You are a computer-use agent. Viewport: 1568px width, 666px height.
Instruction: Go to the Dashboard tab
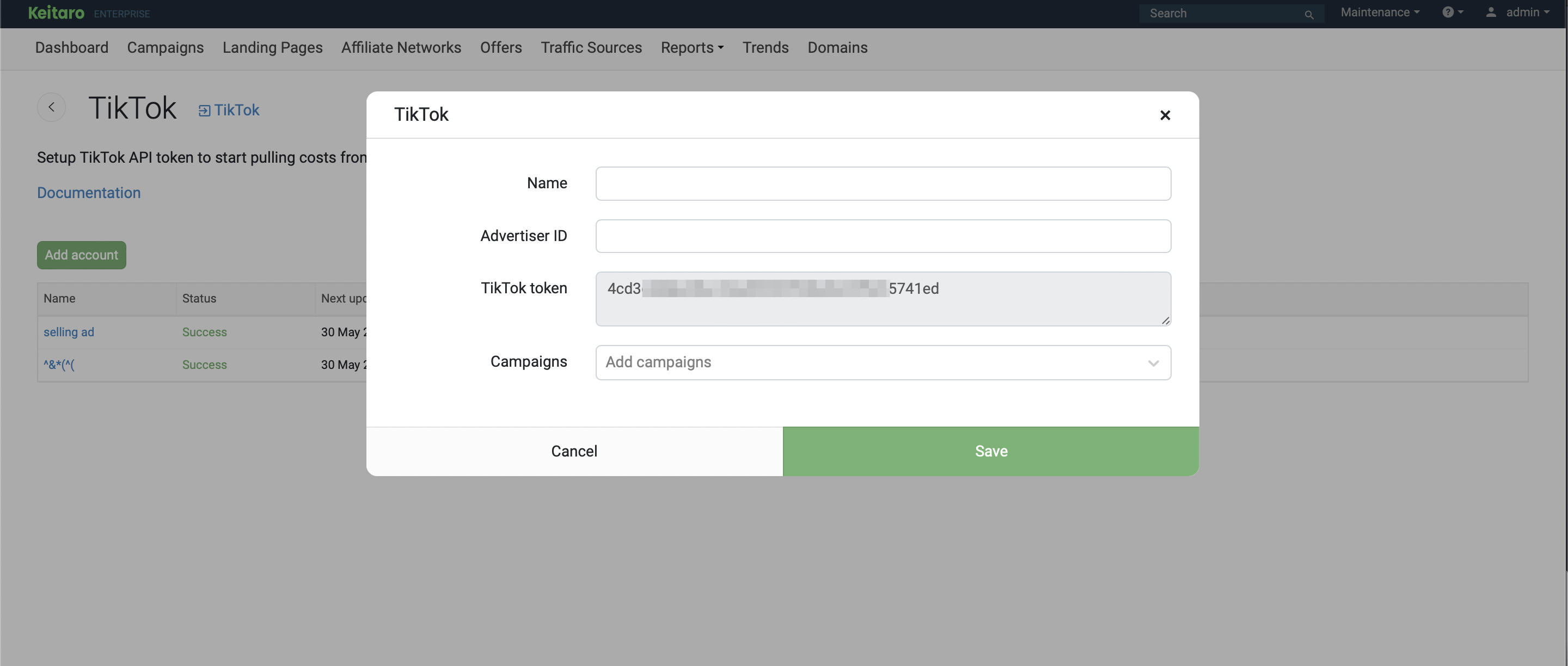pyautogui.click(x=72, y=47)
